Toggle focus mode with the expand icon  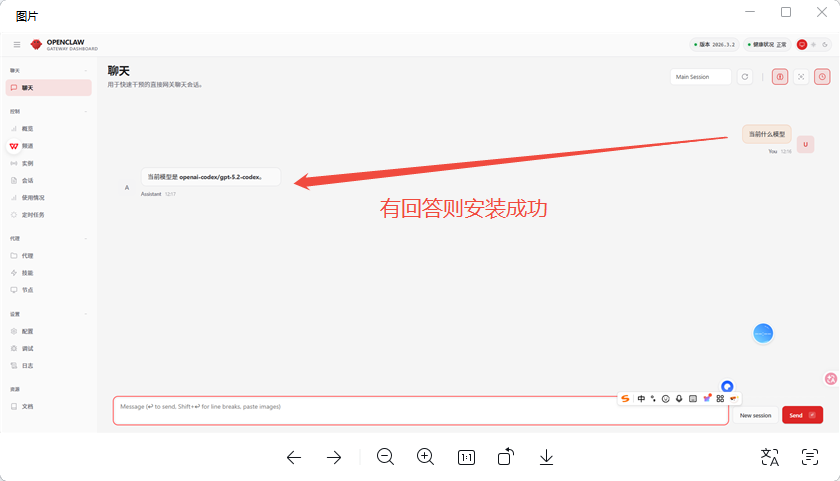click(x=801, y=77)
